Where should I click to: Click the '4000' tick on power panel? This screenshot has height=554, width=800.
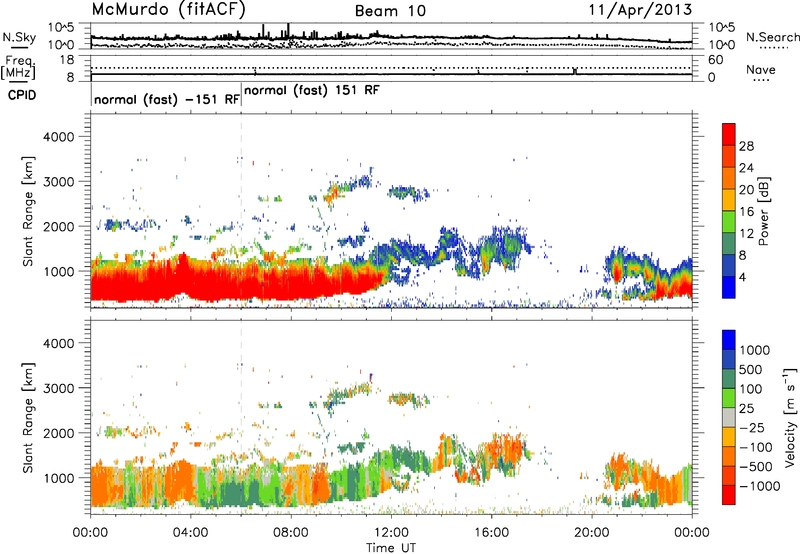[58, 137]
